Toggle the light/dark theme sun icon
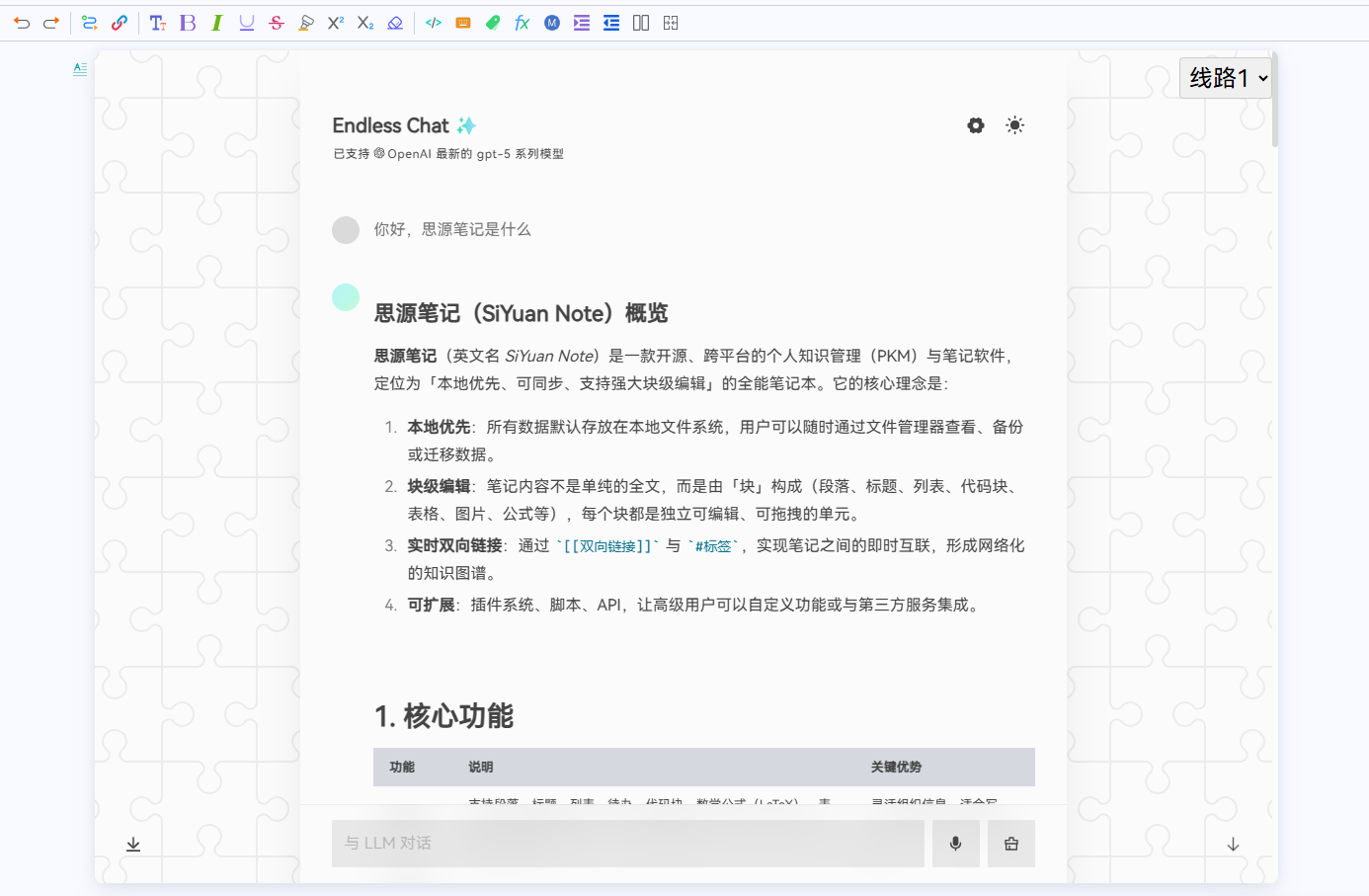 click(x=1014, y=125)
